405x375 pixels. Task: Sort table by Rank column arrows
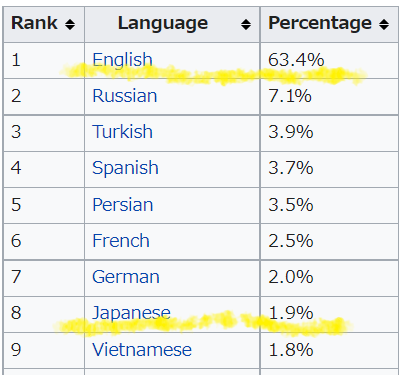pyautogui.click(x=70, y=24)
